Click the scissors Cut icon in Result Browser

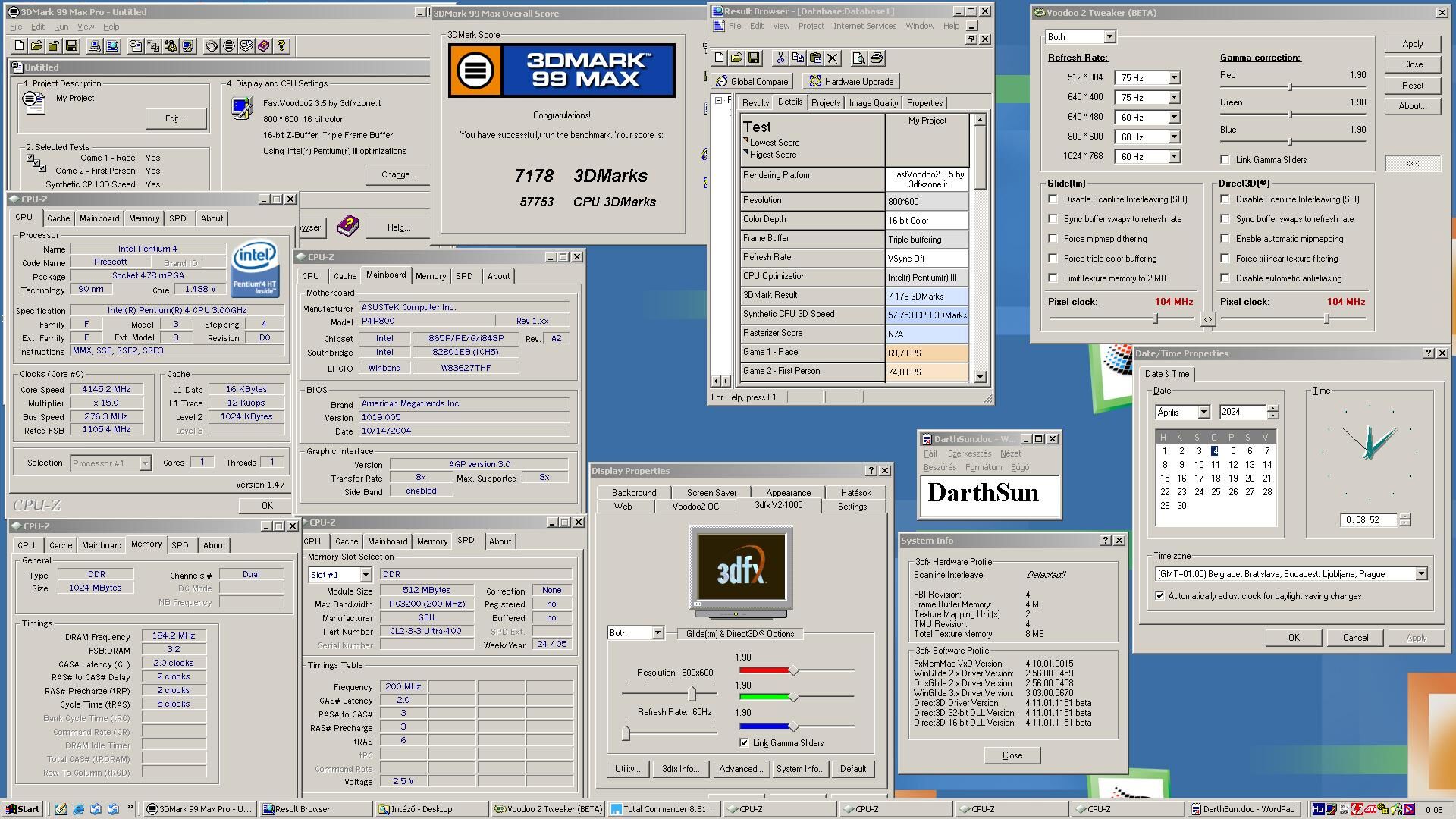(780, 58)
